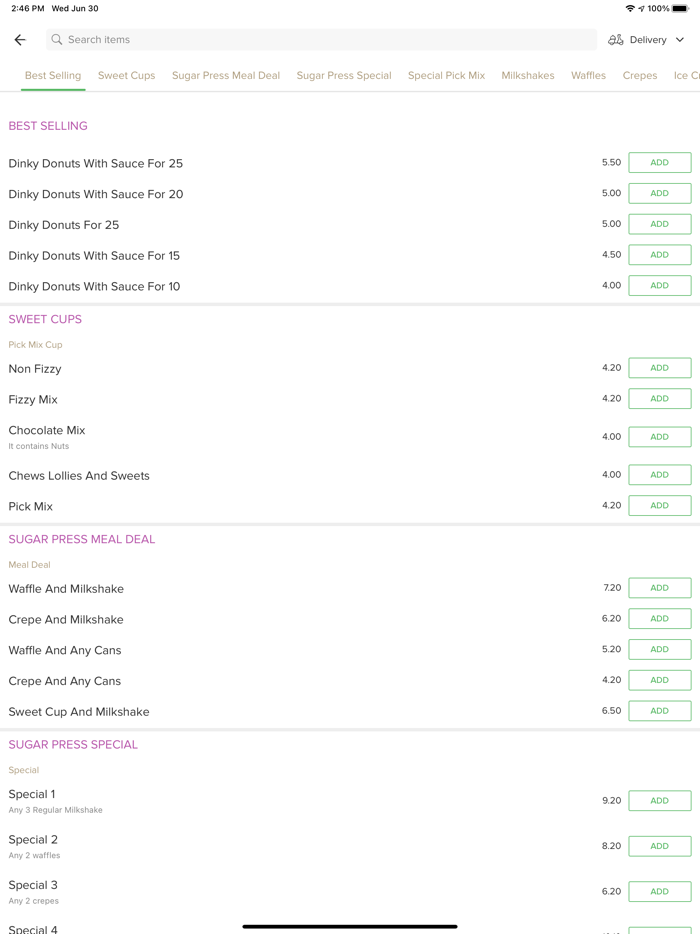
Task: Open the Sugar Press Meal Deal tab
Action: (x=226, y=75)
